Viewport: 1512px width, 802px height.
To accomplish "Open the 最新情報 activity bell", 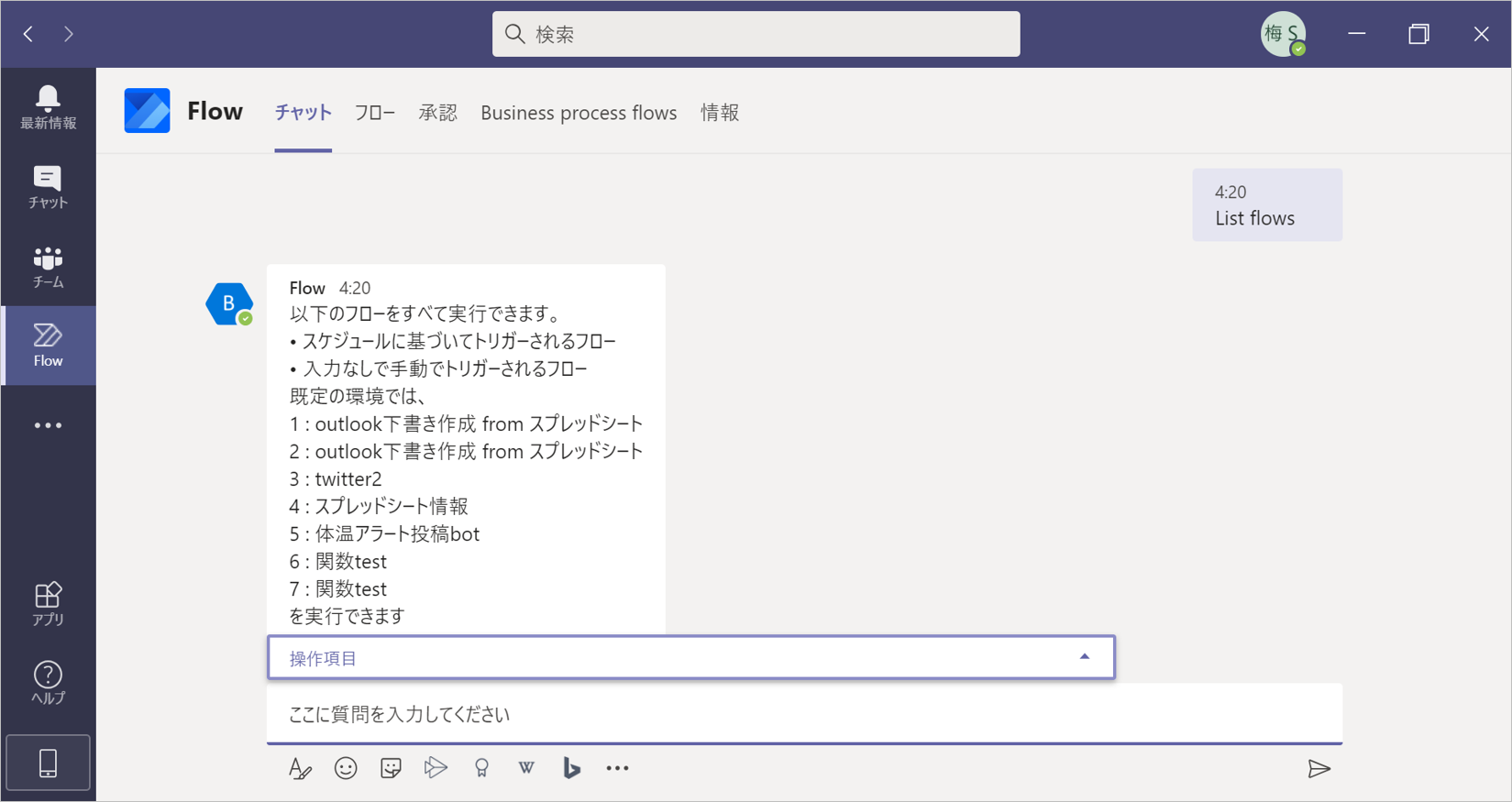I will click(48, 108).
